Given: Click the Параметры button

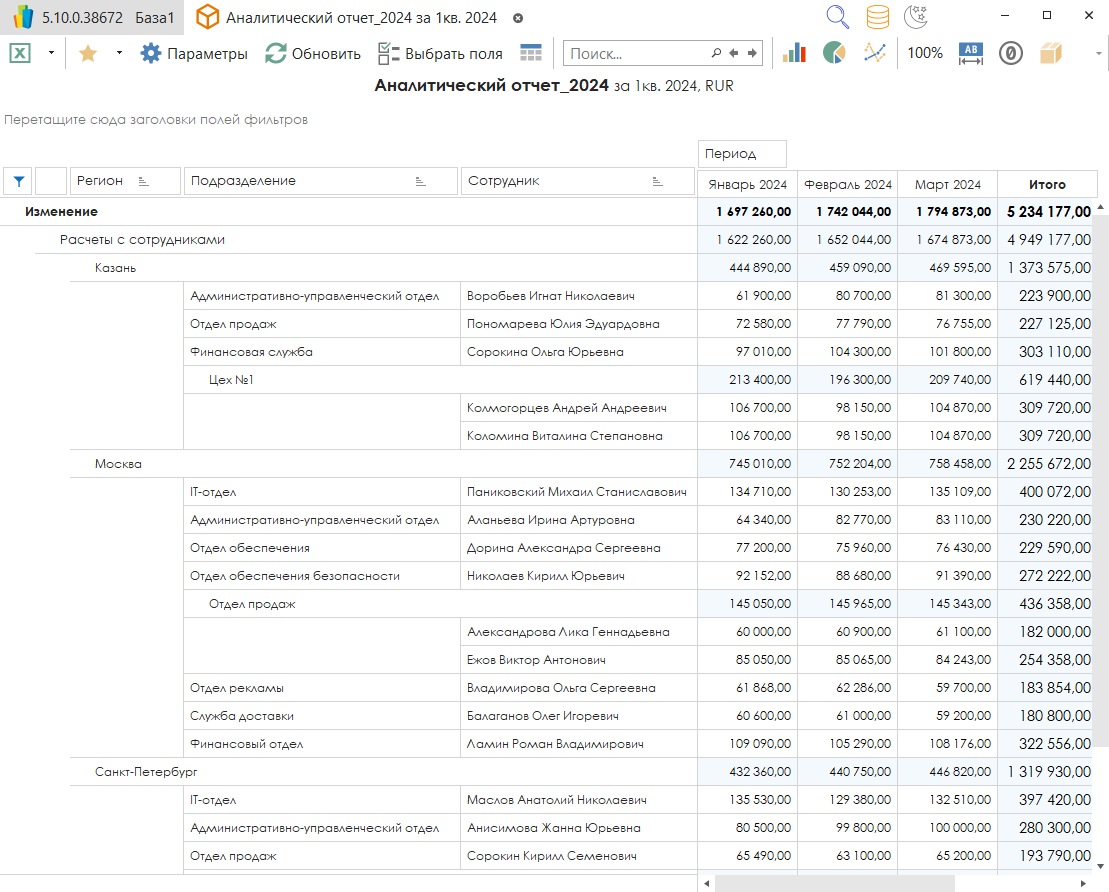Looking at the screenshot, I should point(194,54).
